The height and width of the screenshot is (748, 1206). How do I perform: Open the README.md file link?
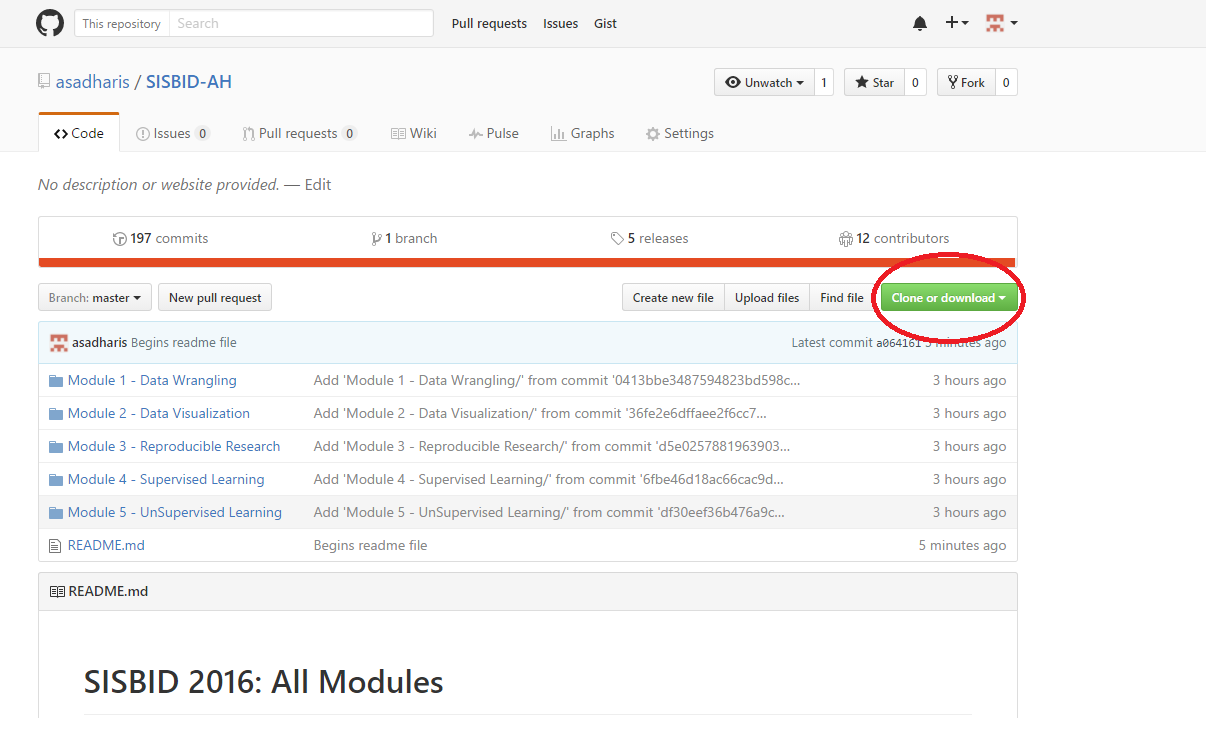coord(106,545)
